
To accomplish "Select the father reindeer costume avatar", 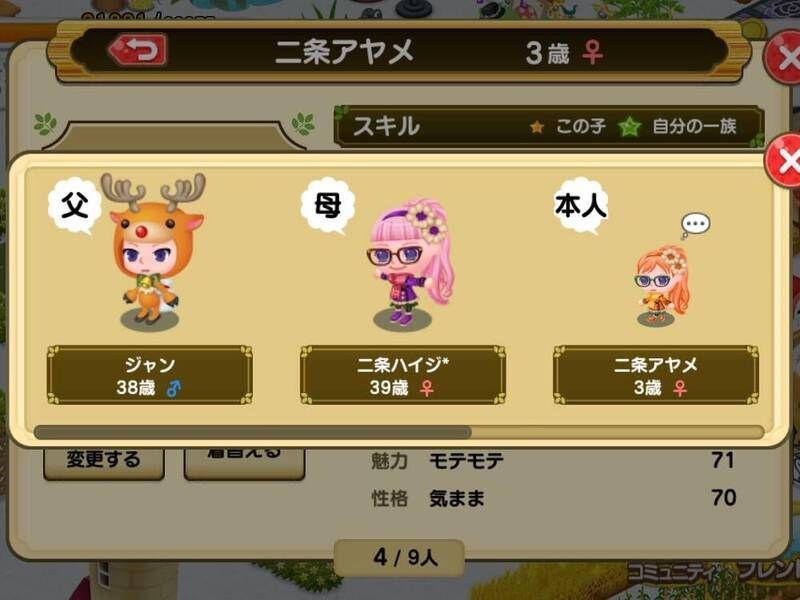I will tap(152, 251).
